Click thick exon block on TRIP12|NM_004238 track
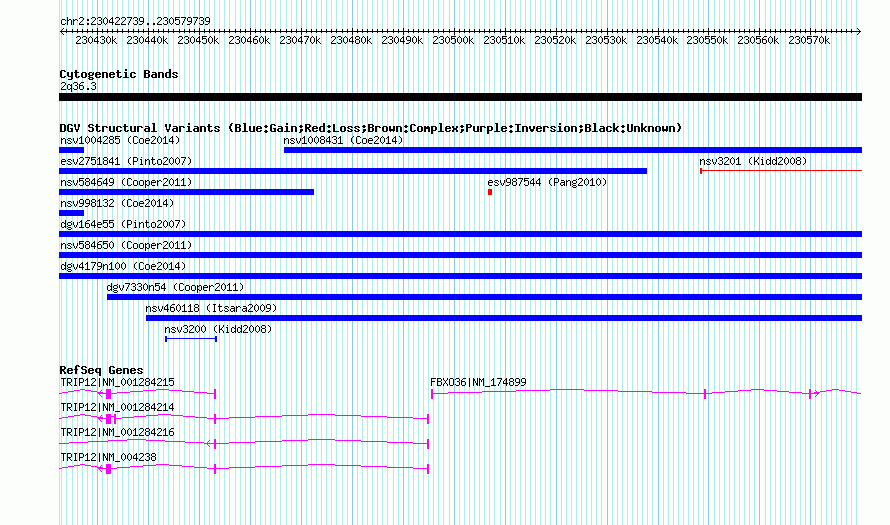 [x=108, y=469]
